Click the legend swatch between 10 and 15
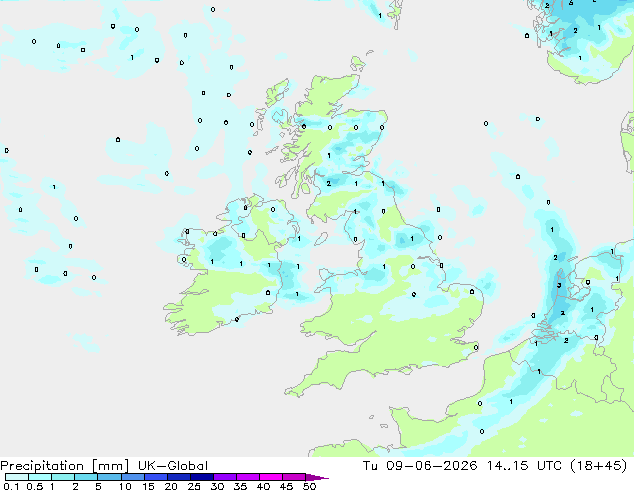Screen dimensions: 634x490 [133, 477]
